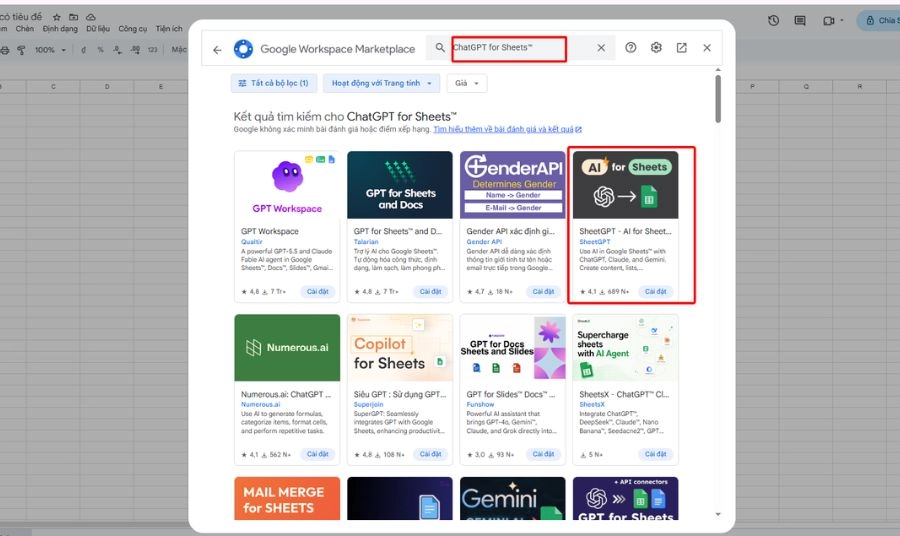Image resolution: width=900 pixels, height=536 pixels.
Task: Click the paint format icon in Sheets
Action: 21,50
